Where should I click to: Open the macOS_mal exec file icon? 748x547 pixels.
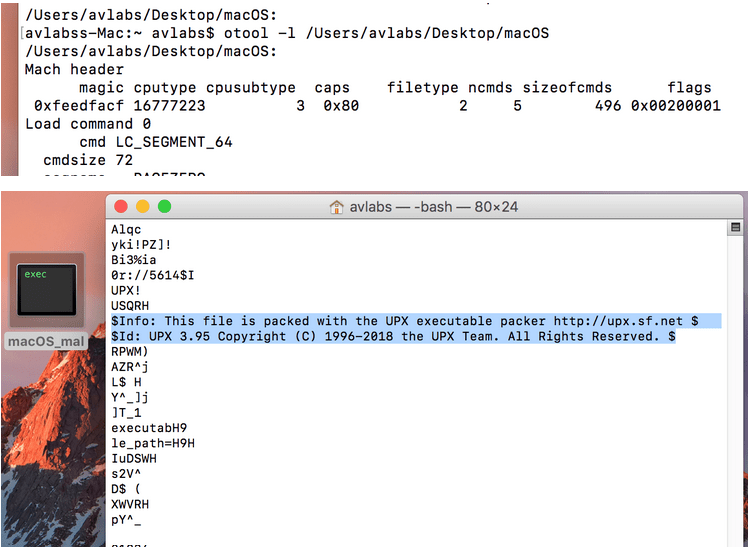click(x=47, y=289)
